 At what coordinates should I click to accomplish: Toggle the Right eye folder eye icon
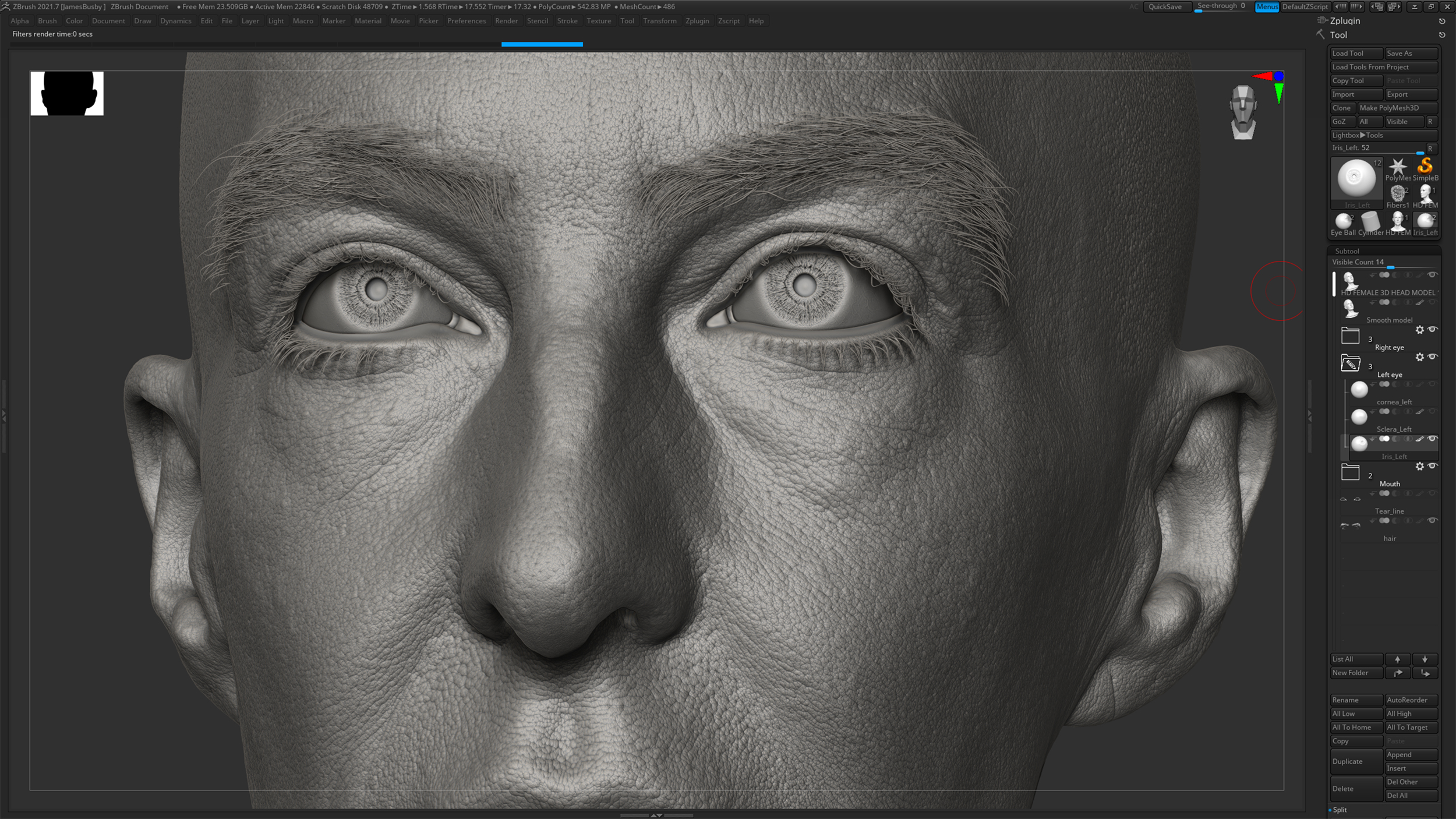(x=1433, y=330)
